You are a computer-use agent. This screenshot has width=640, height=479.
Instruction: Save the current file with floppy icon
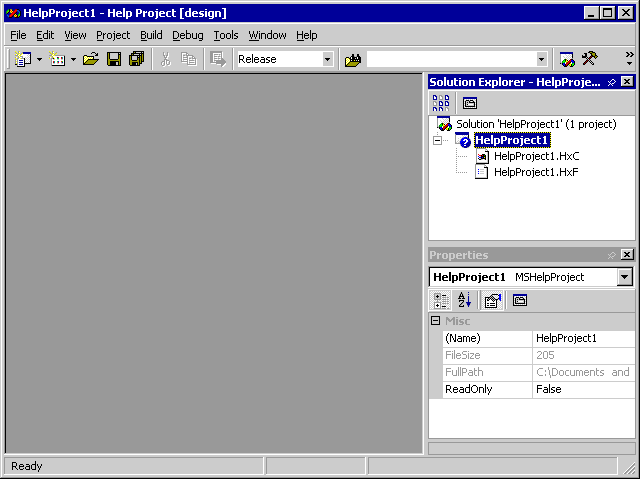[114, 59]
